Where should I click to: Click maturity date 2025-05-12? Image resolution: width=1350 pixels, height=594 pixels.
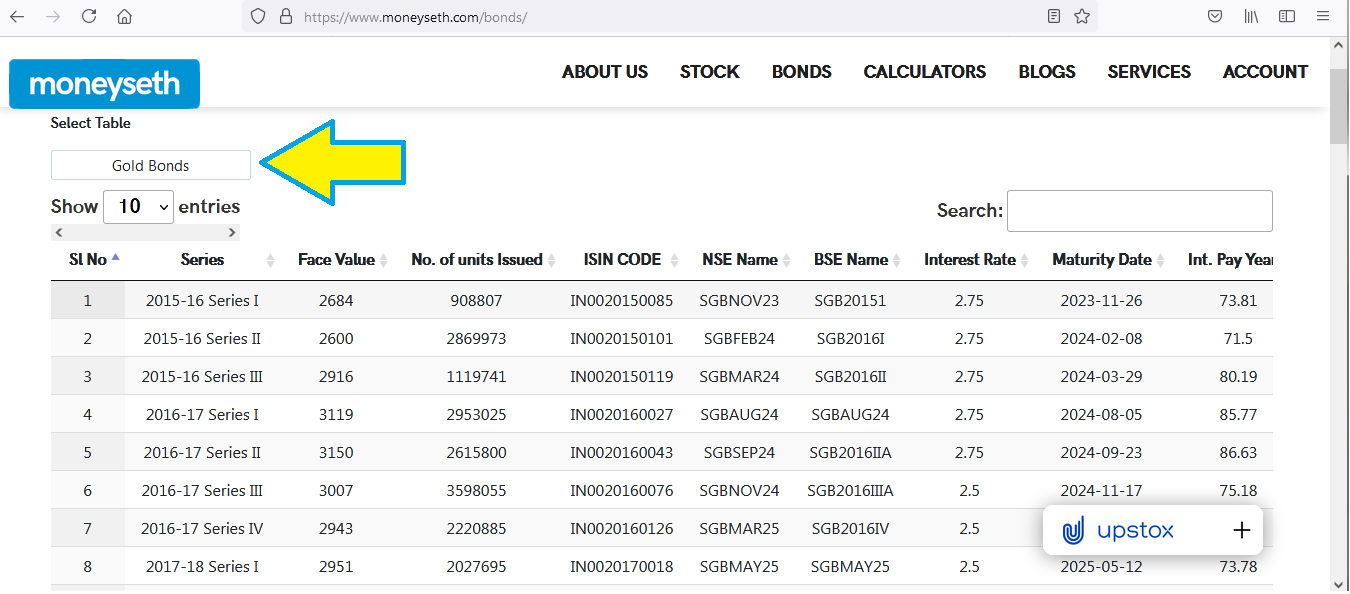(x=1102, y=566)
